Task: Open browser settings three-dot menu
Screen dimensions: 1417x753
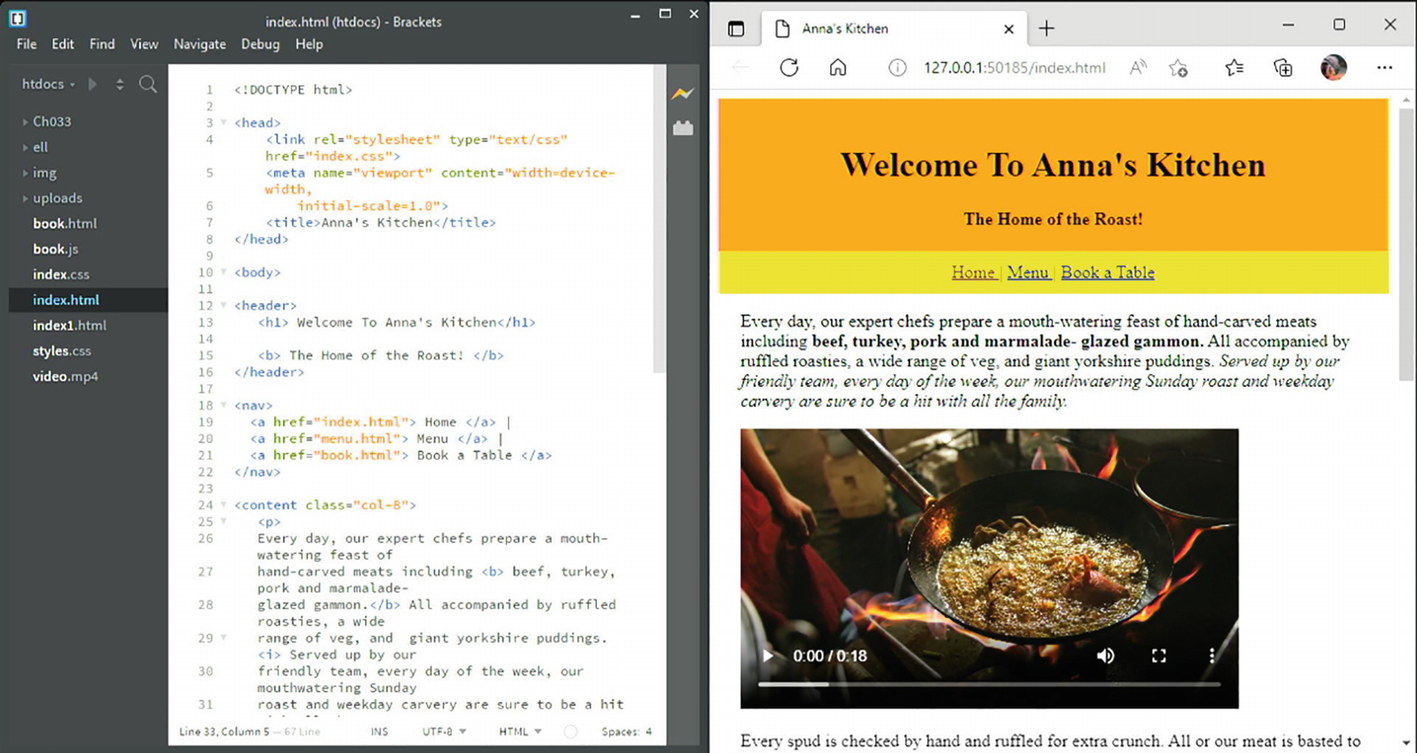Action: [x=1384, y=68]
